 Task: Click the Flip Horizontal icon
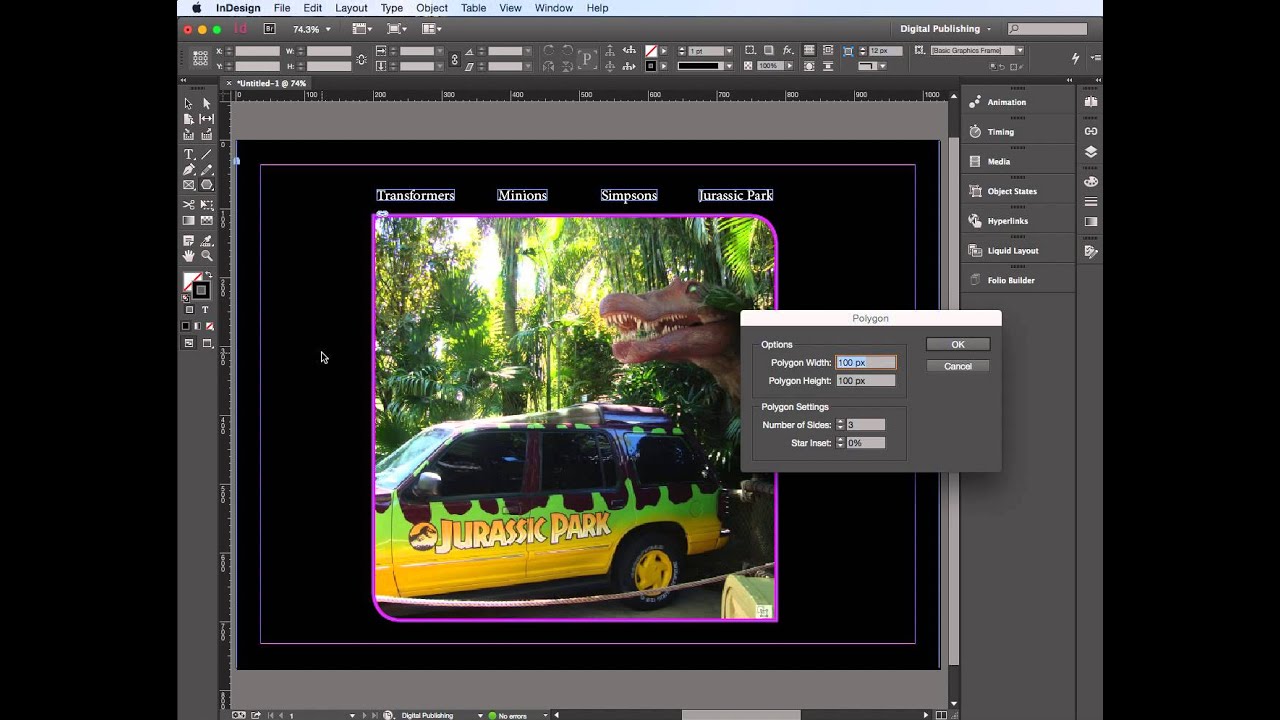pyautogui.click(x=549, y=66)
